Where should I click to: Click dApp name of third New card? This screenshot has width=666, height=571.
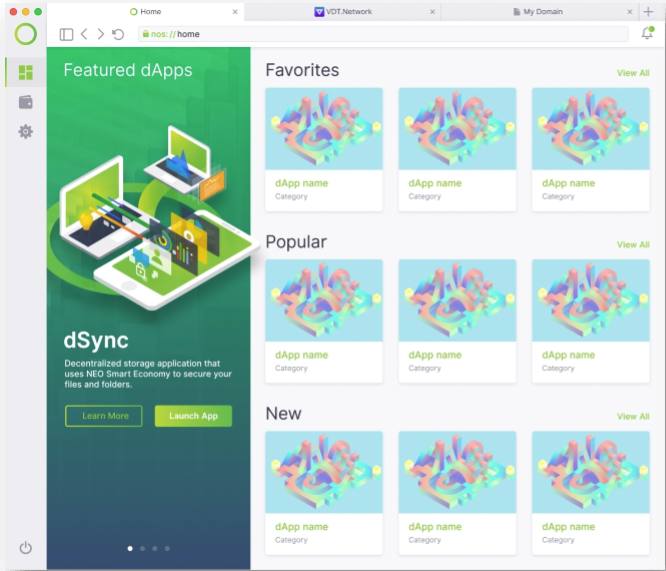click(x=568, y=526)
